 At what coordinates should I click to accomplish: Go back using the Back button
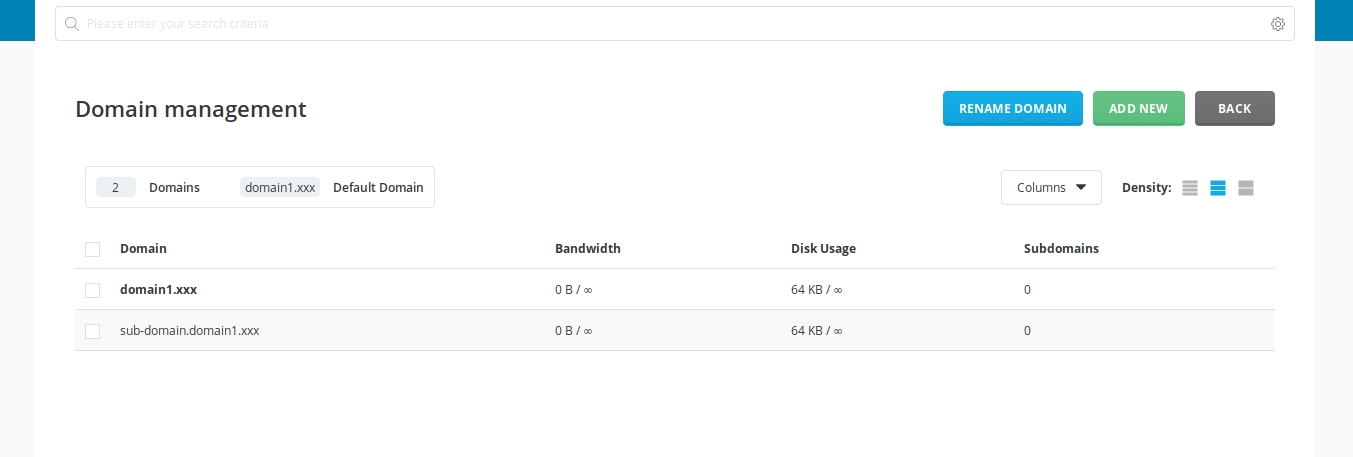click(x=1234, y=108)
